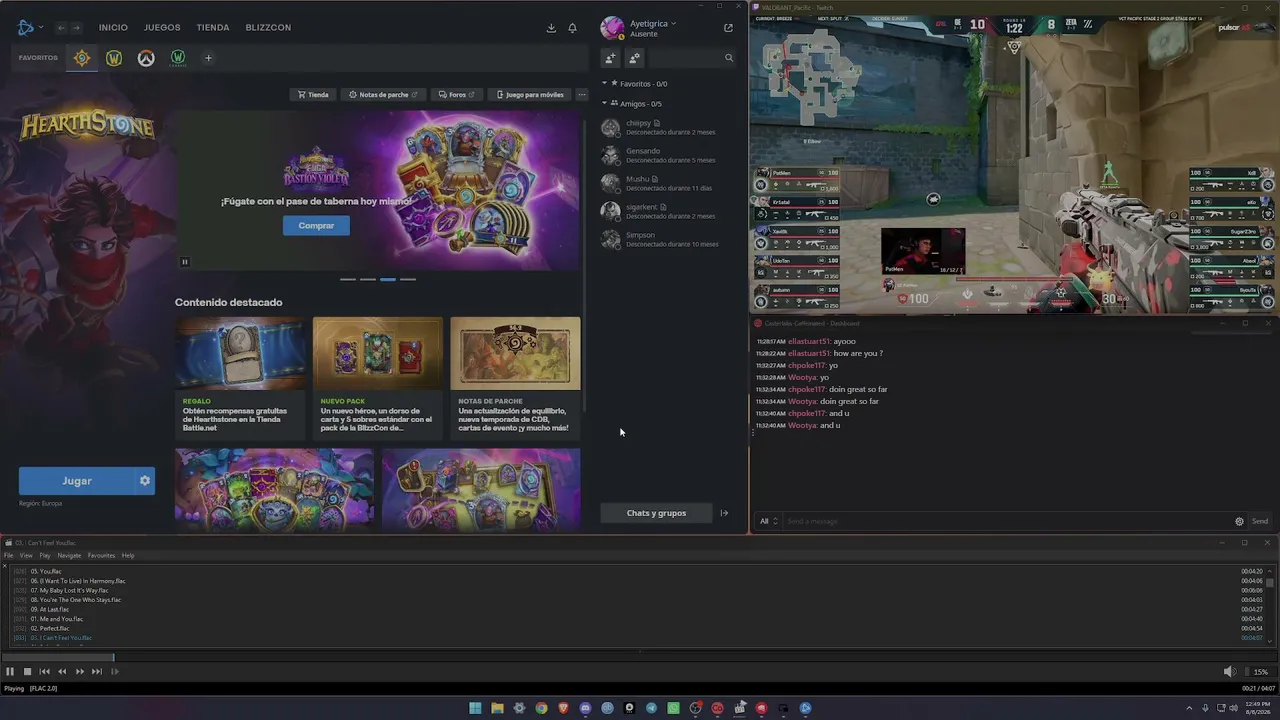Viewport: 1280px width, 720px height.
Task: Fast-forward the current track in music player
Action: pos(79,672)
